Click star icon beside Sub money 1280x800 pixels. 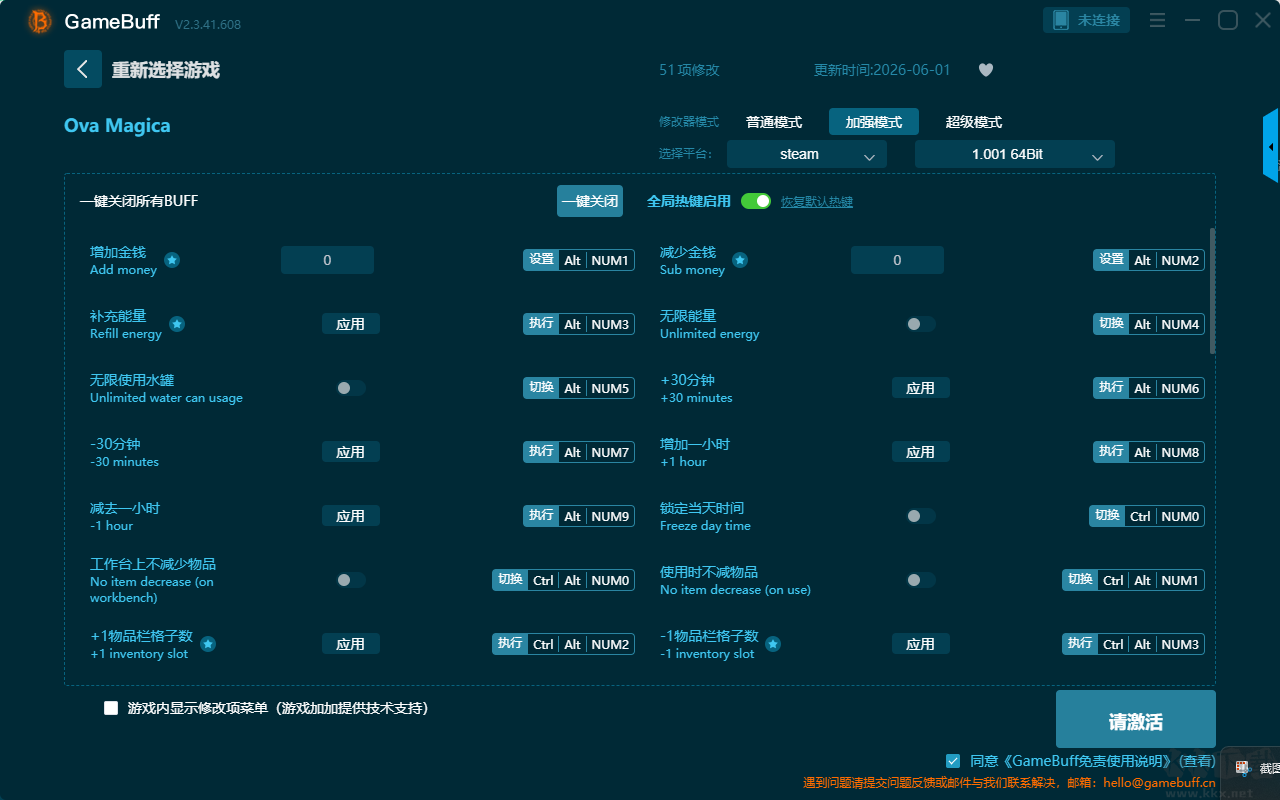click(x=740, y=260)
